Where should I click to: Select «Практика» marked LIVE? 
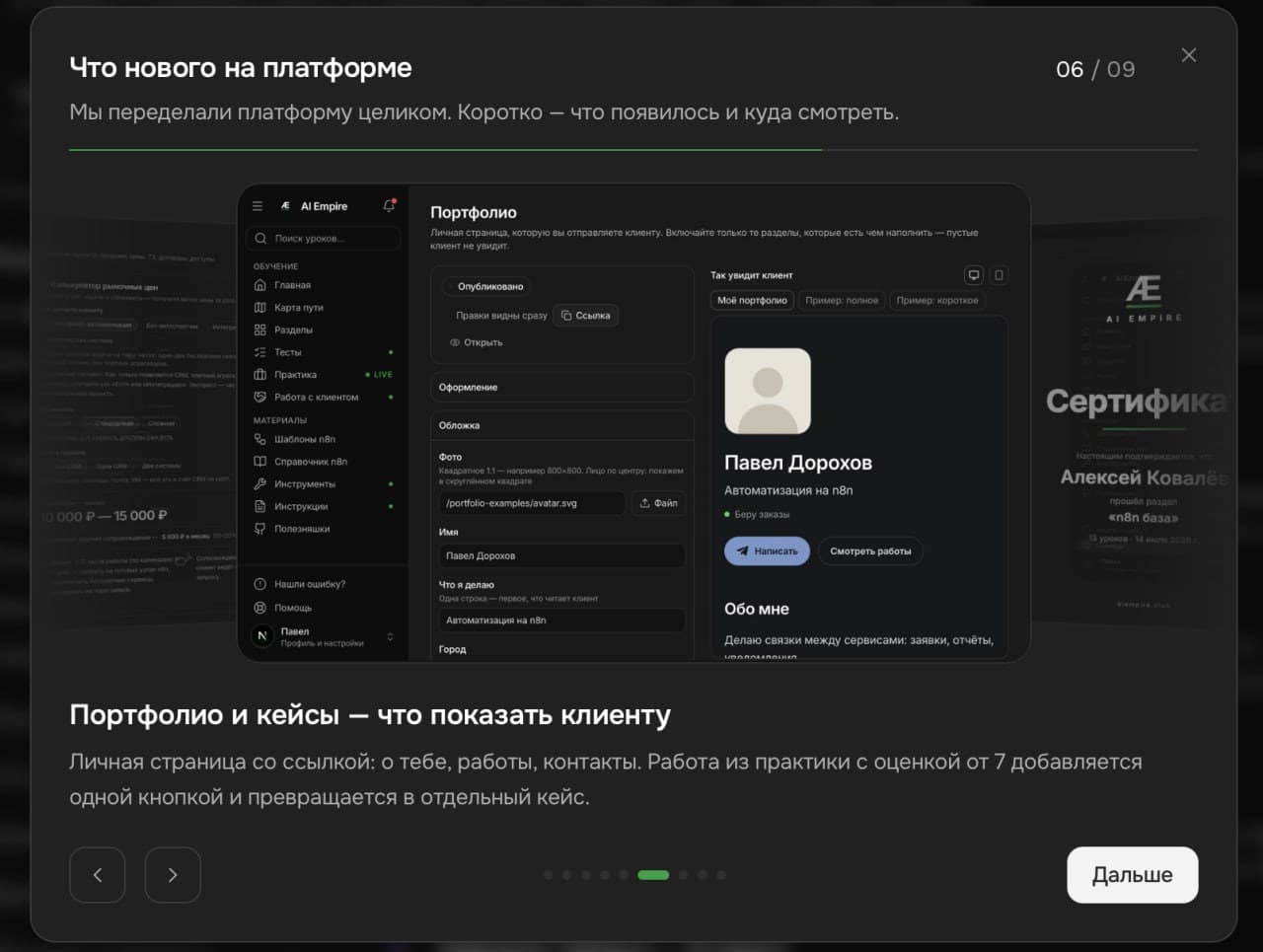324,375
